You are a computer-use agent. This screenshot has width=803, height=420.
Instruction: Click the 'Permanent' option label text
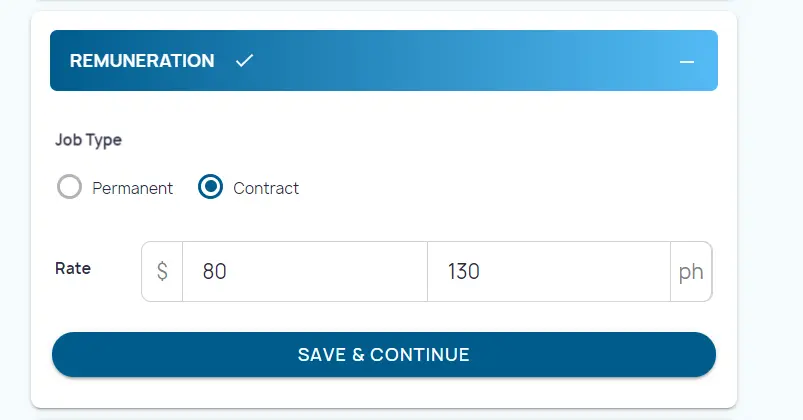click(x=132, y=188)
